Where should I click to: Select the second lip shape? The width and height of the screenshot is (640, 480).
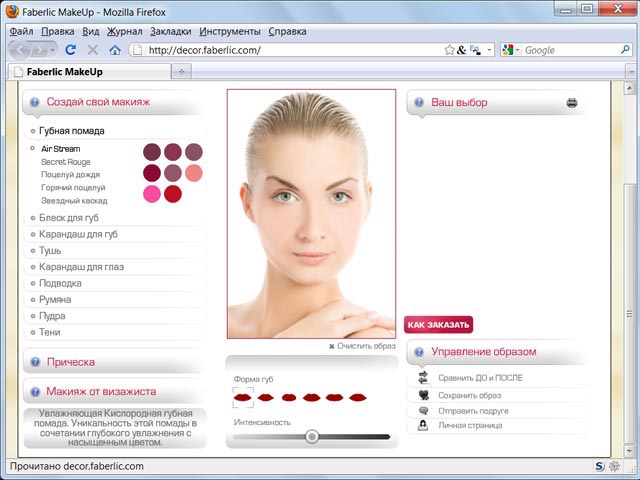(266, 397)
